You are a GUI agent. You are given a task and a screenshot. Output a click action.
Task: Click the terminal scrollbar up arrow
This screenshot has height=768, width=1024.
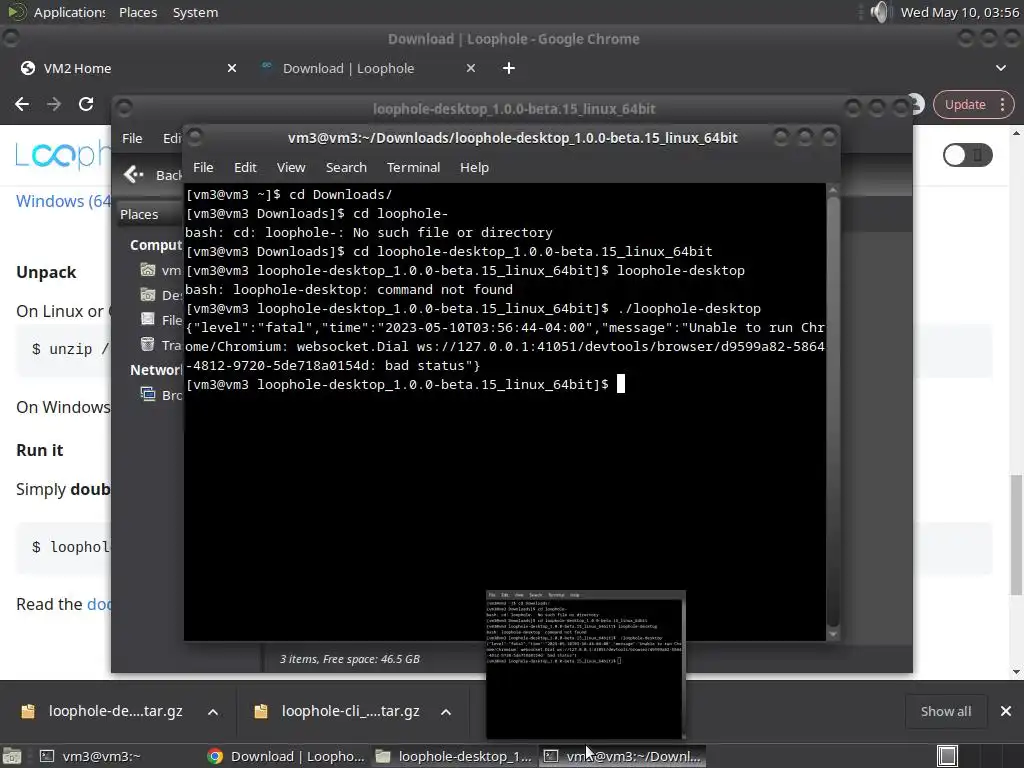(x=833, y=190)
